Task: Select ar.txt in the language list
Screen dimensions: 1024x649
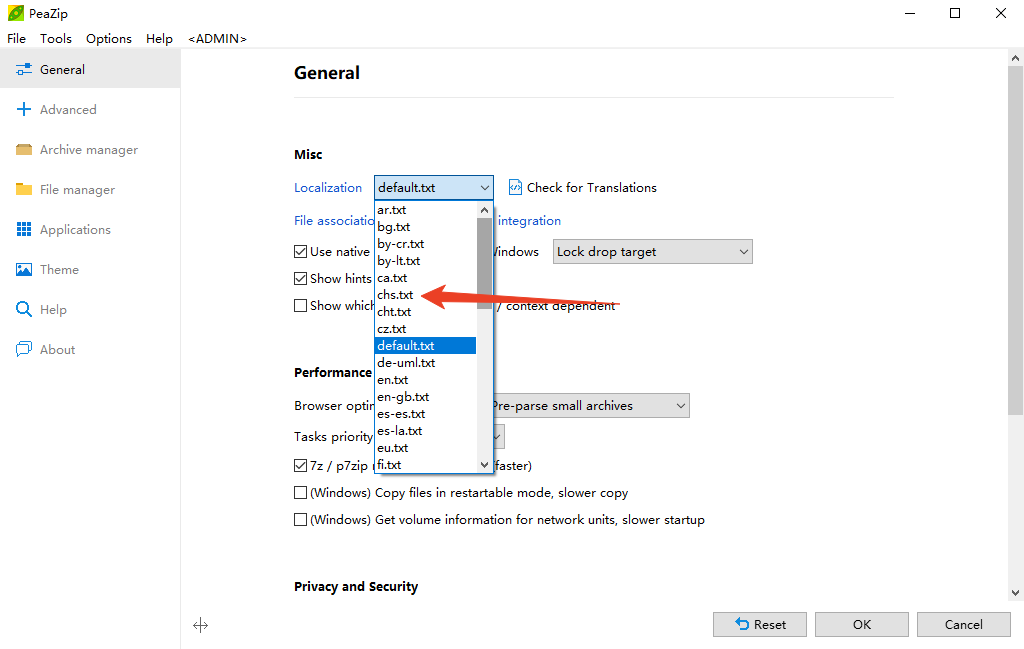Action: pos(426,210)
